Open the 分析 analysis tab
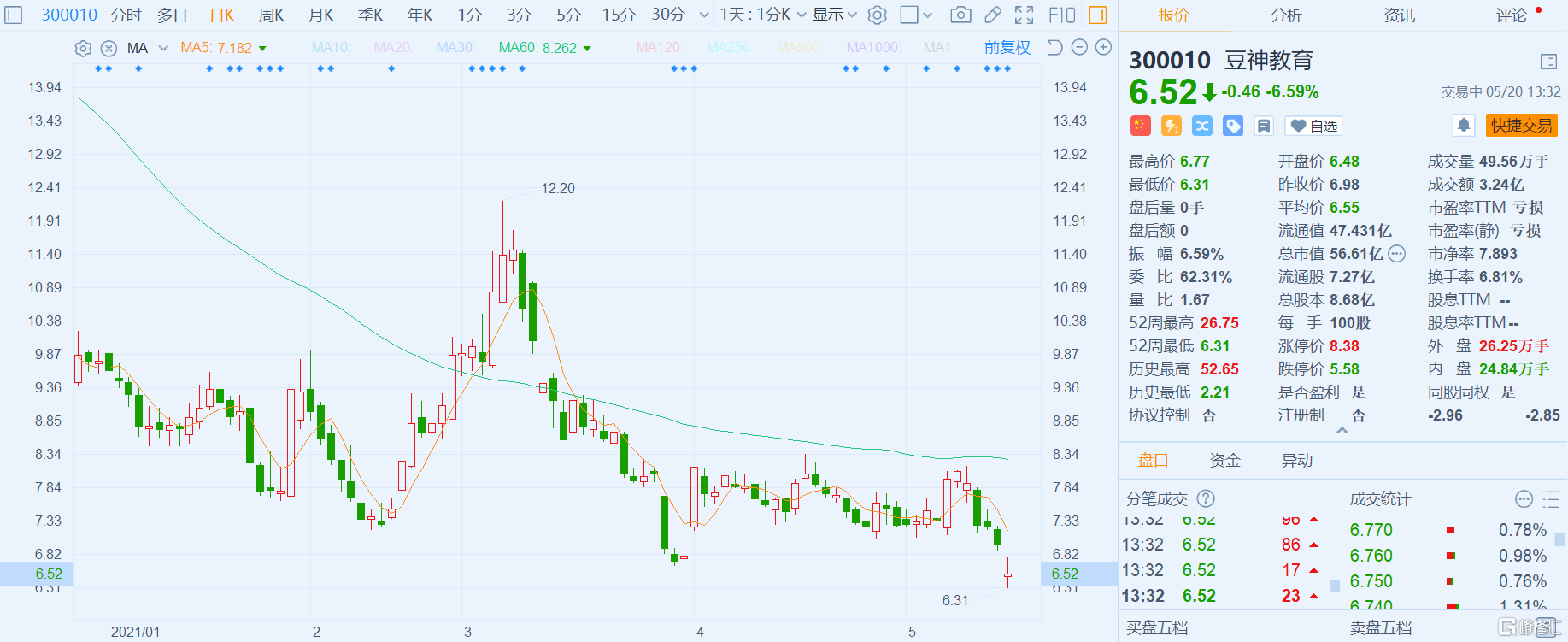This screenshot has height=642, width=1568. pos(1286,15)
